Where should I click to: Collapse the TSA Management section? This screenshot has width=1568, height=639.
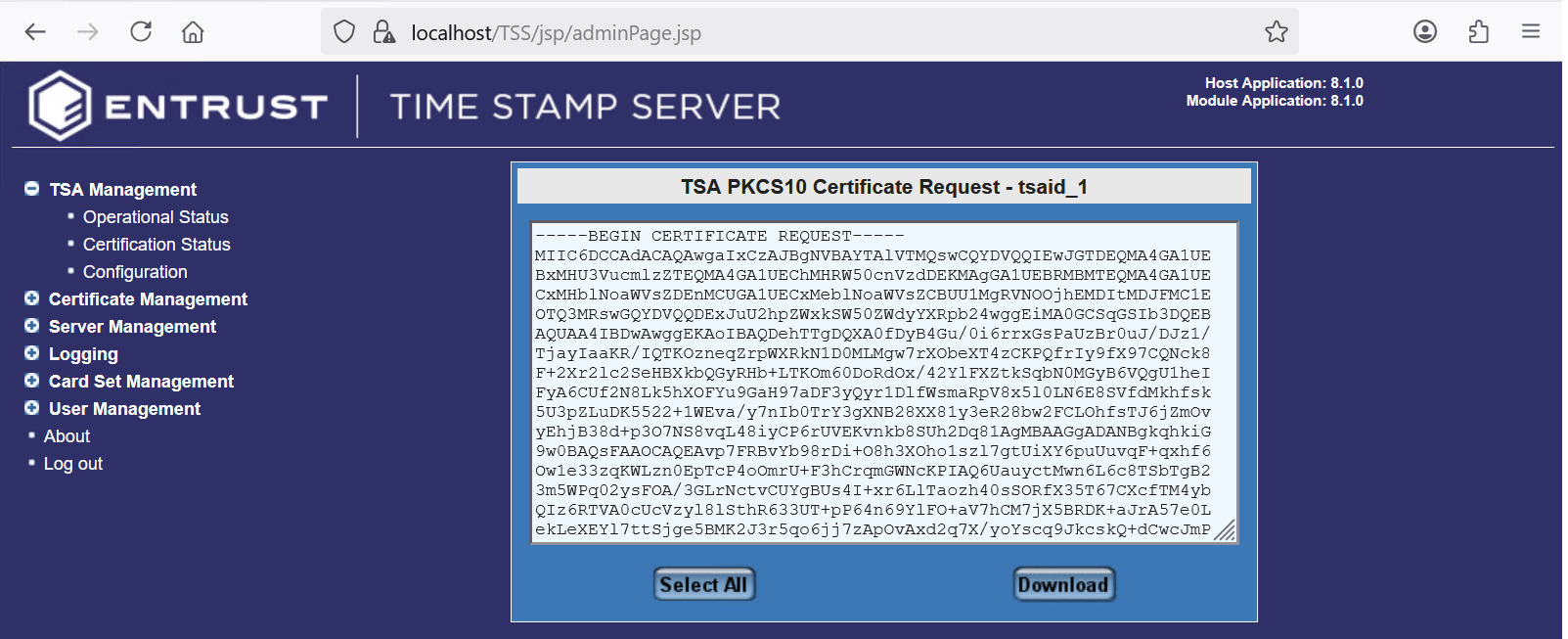click(x=32, y=189)
